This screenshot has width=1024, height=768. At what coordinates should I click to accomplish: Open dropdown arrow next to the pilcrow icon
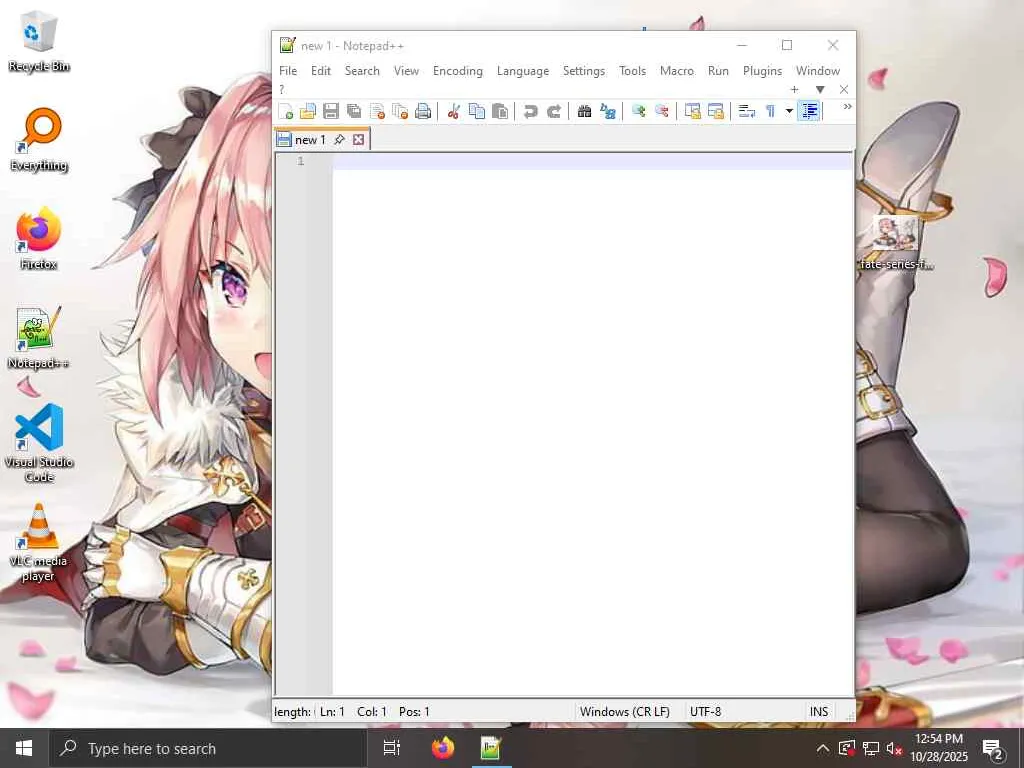pyautogui.click(x=789, y=111)
